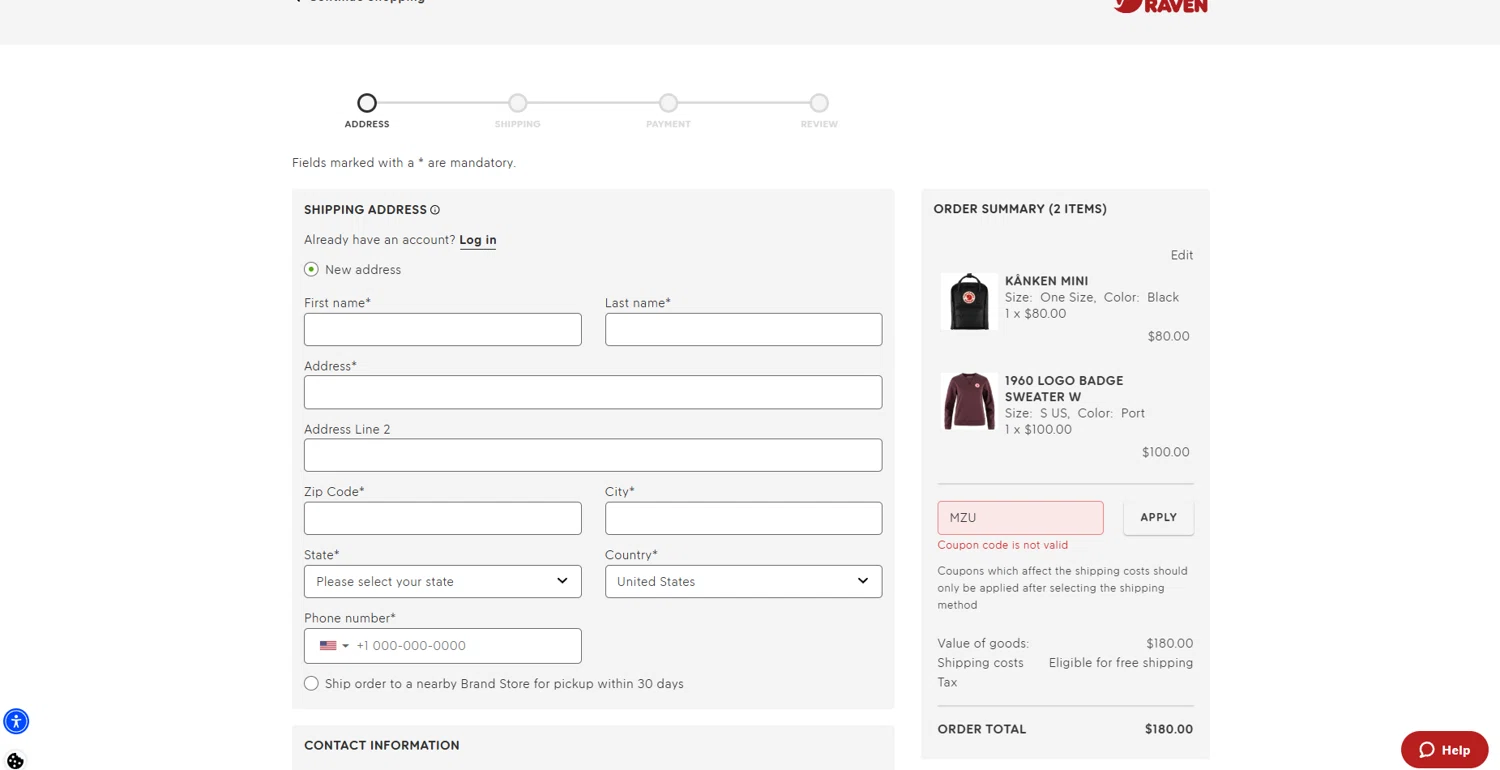This screenshot has height=770, width=1500.
Task: Click the Last name input field
Action: click(x=743, y=330)
